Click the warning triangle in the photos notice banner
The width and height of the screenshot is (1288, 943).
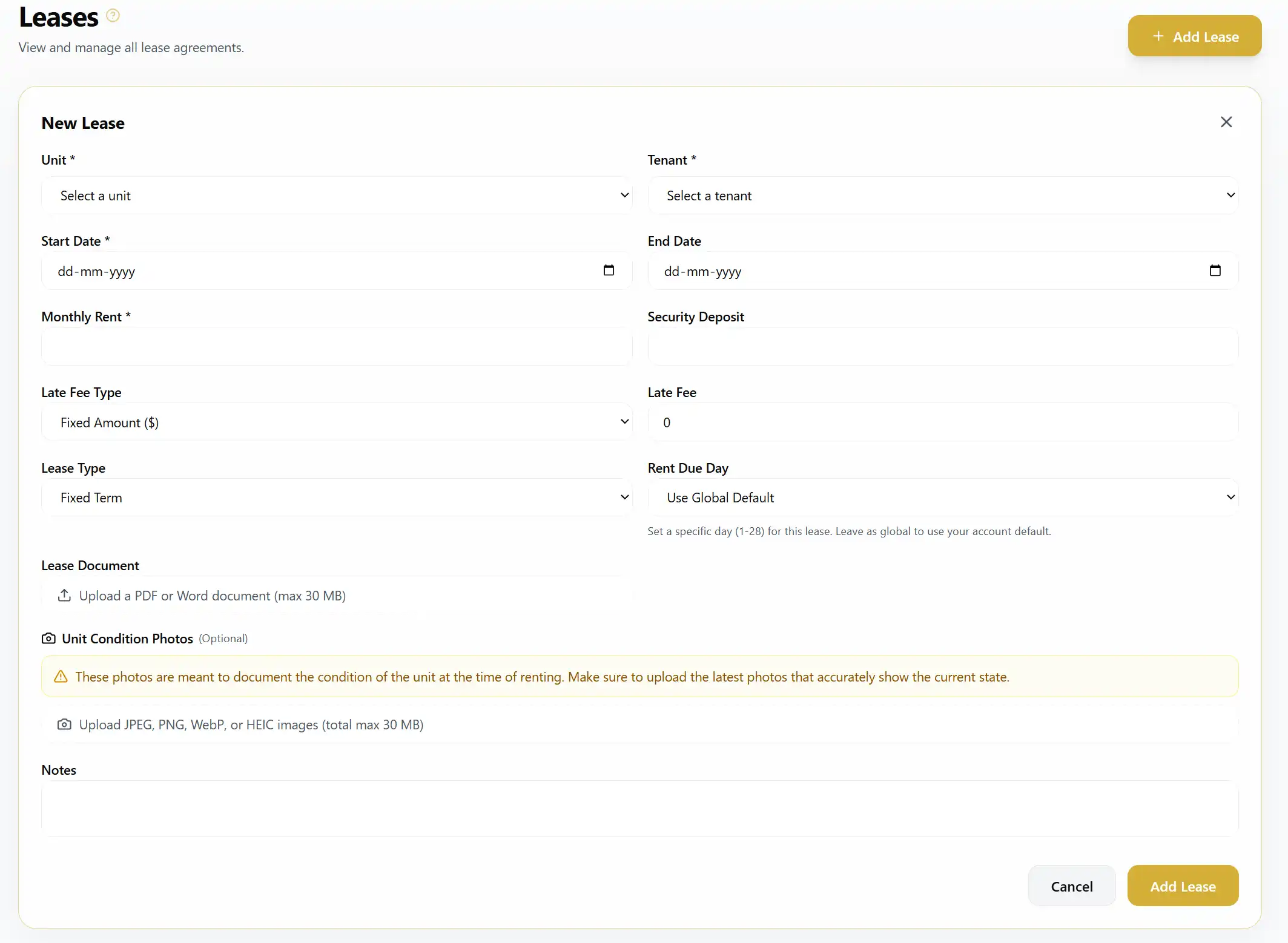pyautogui.click(x=61, y=676)
